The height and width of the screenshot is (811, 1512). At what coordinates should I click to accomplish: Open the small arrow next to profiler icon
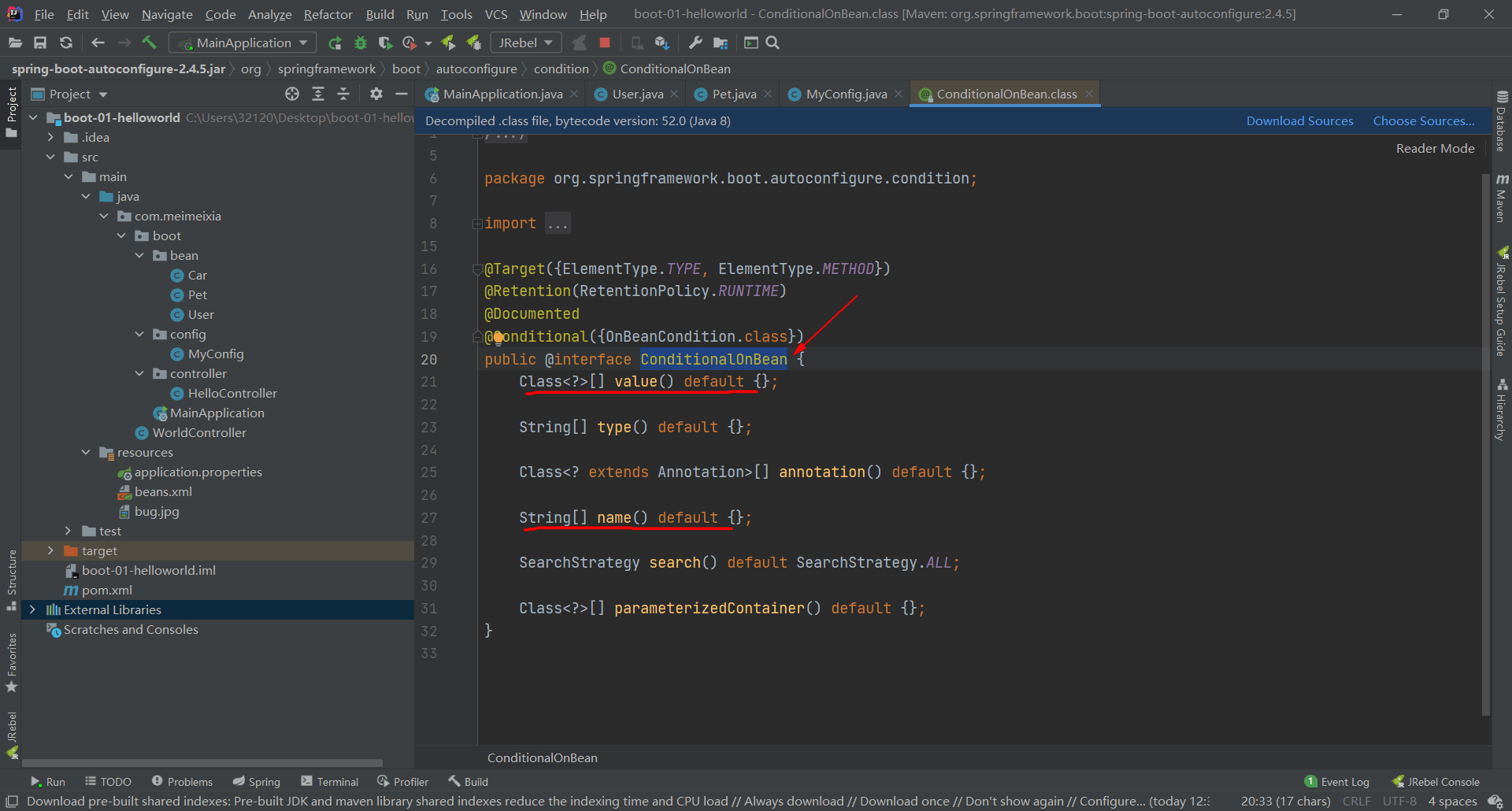point(428,43)
